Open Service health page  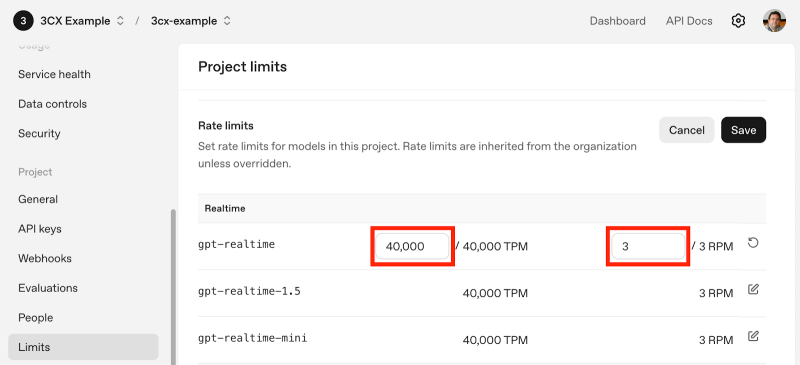click(54, 75)
